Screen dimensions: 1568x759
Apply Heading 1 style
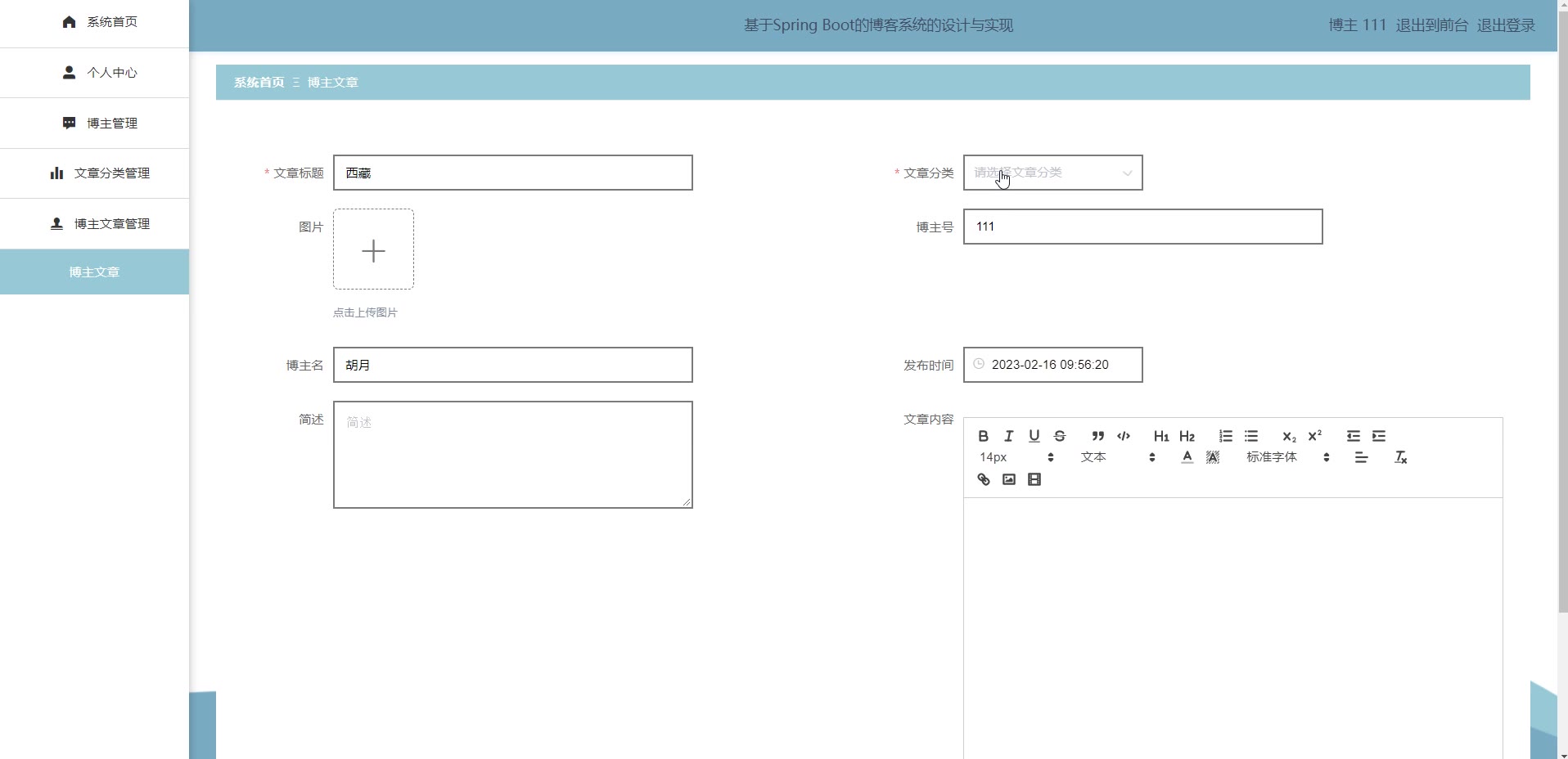click(1161, 436)
